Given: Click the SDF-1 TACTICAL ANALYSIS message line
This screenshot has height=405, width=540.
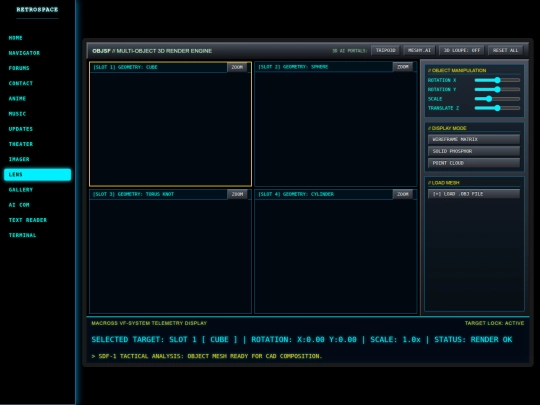Looking at the screenshot, I should click(x=207, y=356).
